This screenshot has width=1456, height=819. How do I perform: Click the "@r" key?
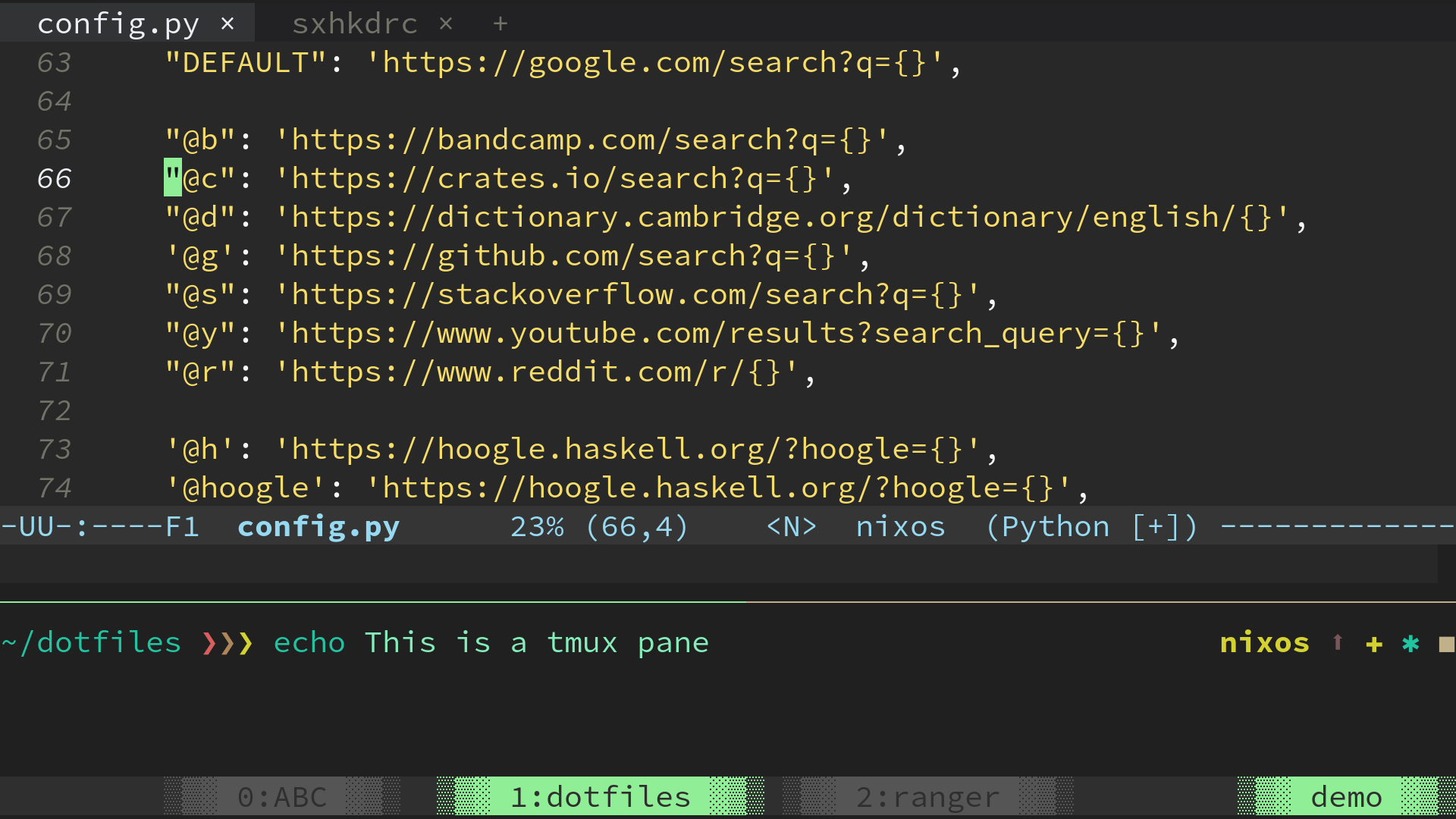200,372
